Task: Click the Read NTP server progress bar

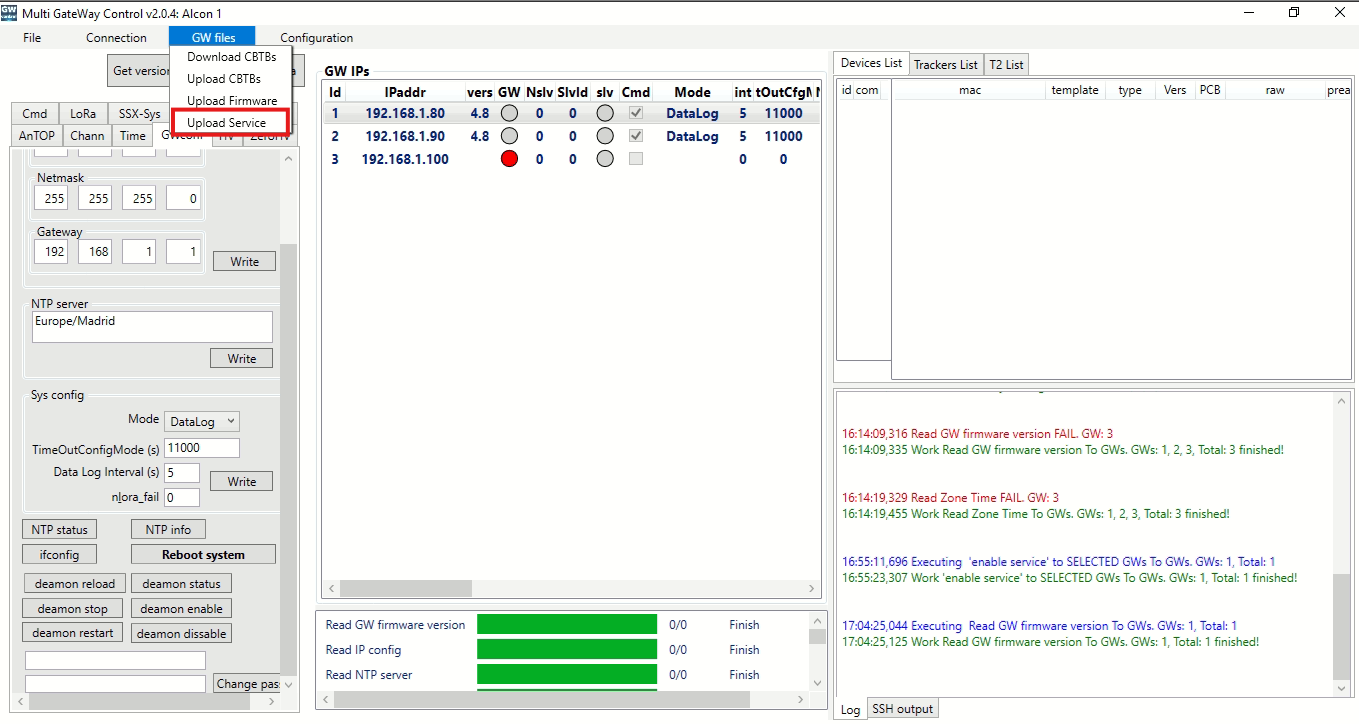Action: (567, 675)
